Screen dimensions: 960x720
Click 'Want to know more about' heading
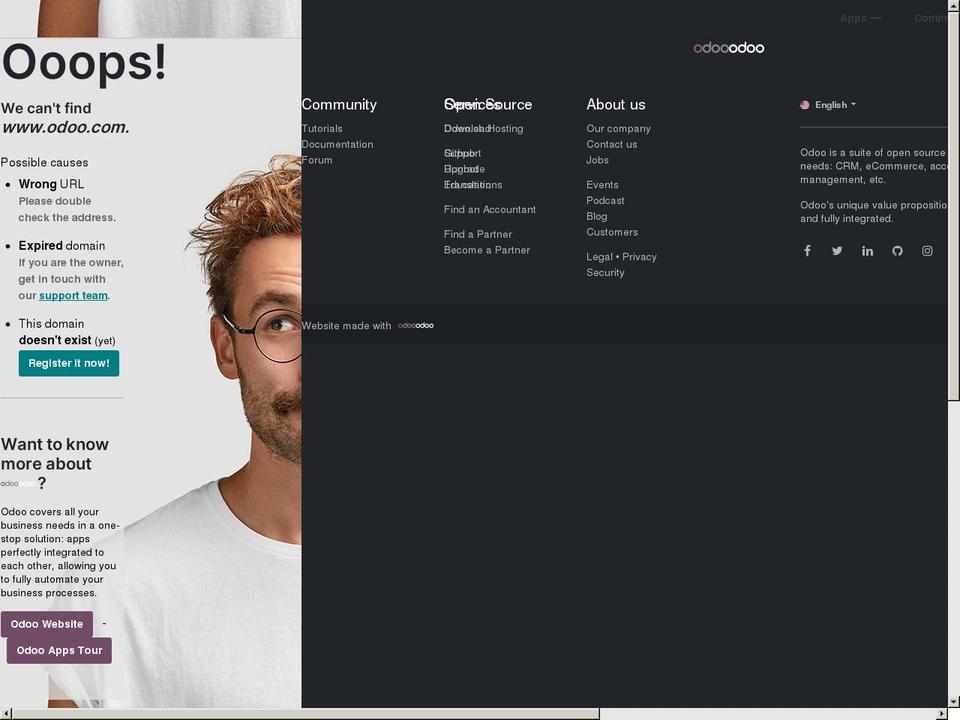(x=54, y=454)
